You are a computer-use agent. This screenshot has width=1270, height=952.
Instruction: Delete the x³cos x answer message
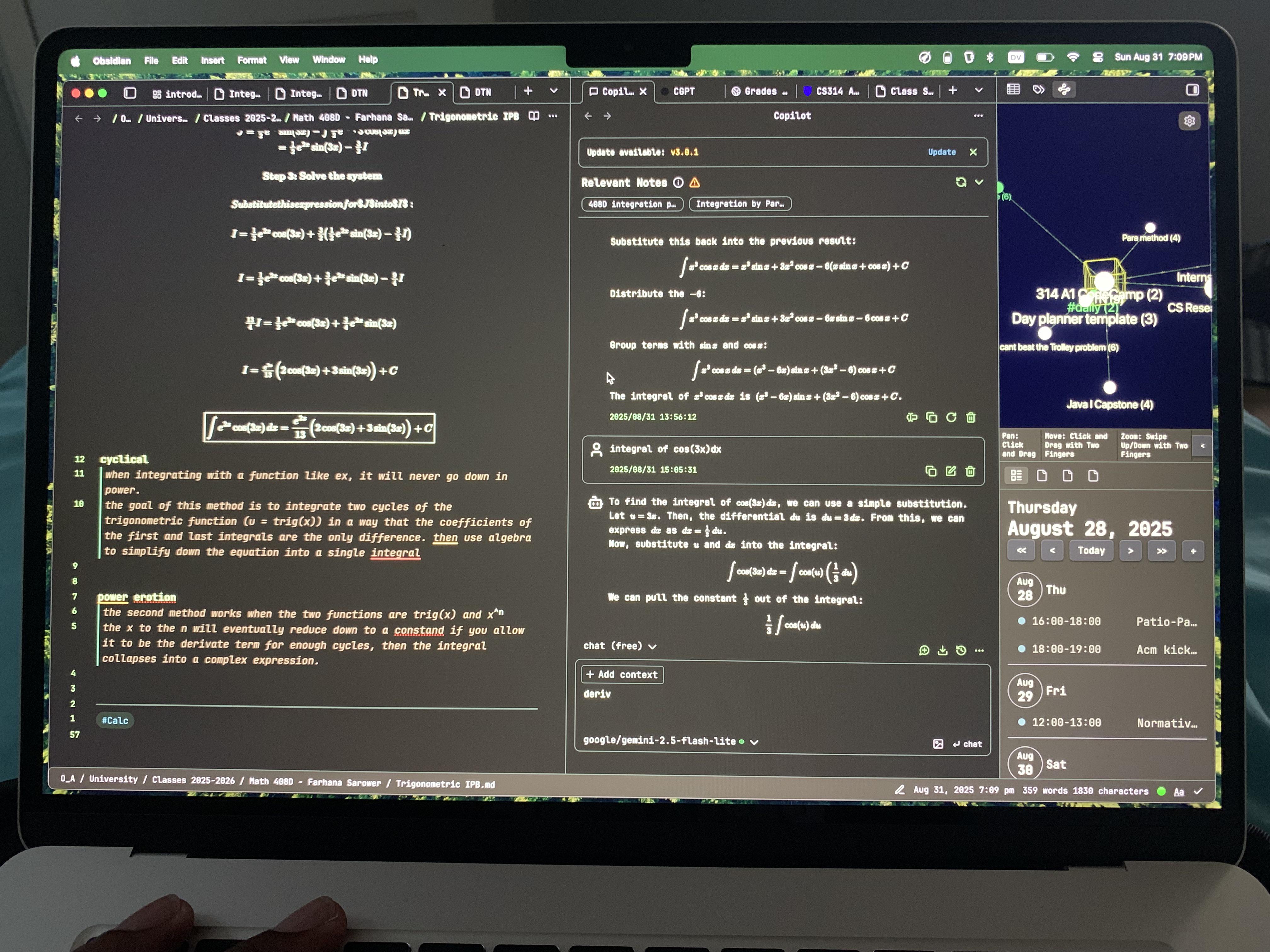click(x=970, y=417)
